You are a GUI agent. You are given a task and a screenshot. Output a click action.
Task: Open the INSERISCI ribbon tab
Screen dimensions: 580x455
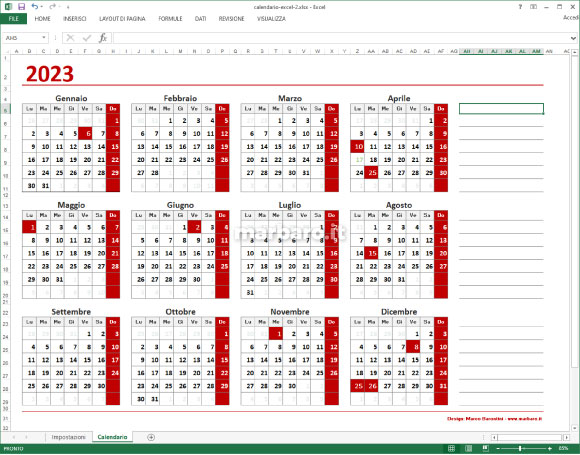tap(75, 18)
